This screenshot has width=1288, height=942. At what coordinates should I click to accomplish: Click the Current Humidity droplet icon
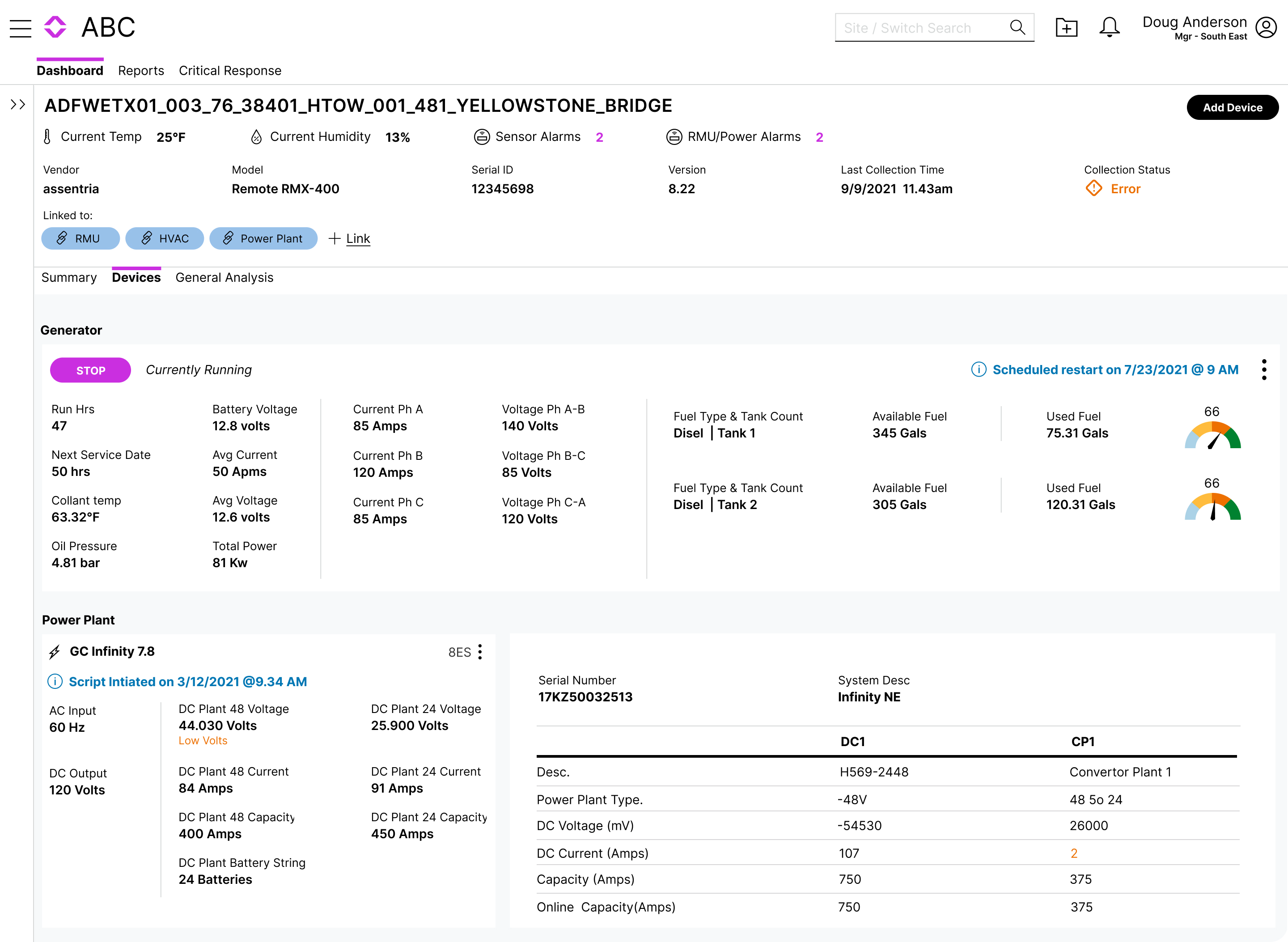pyautogui.click(x=257, y=137)
